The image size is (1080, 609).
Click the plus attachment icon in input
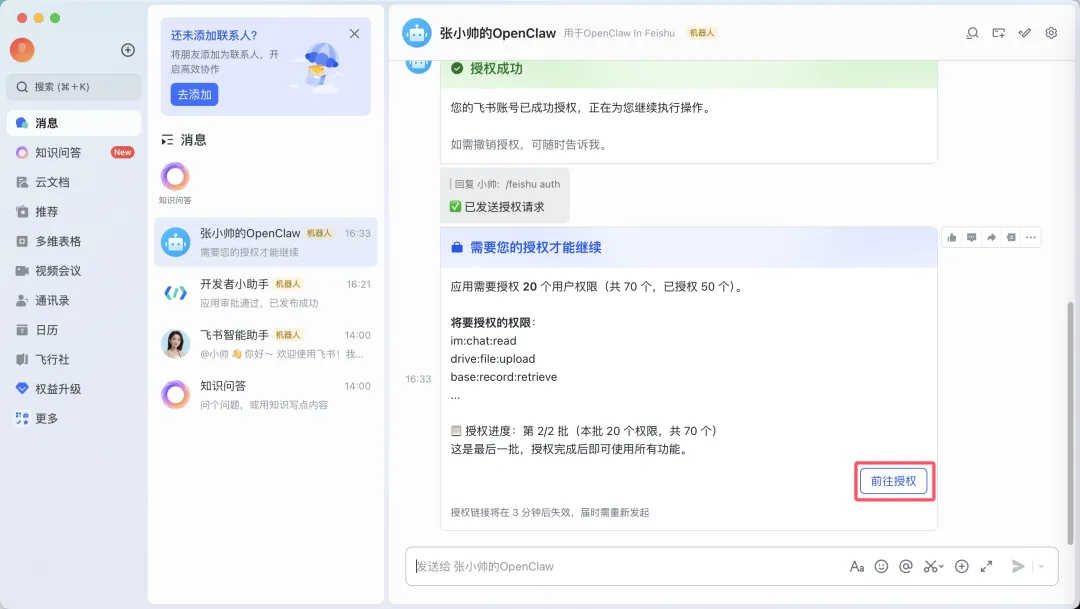(x=962, y=566)
